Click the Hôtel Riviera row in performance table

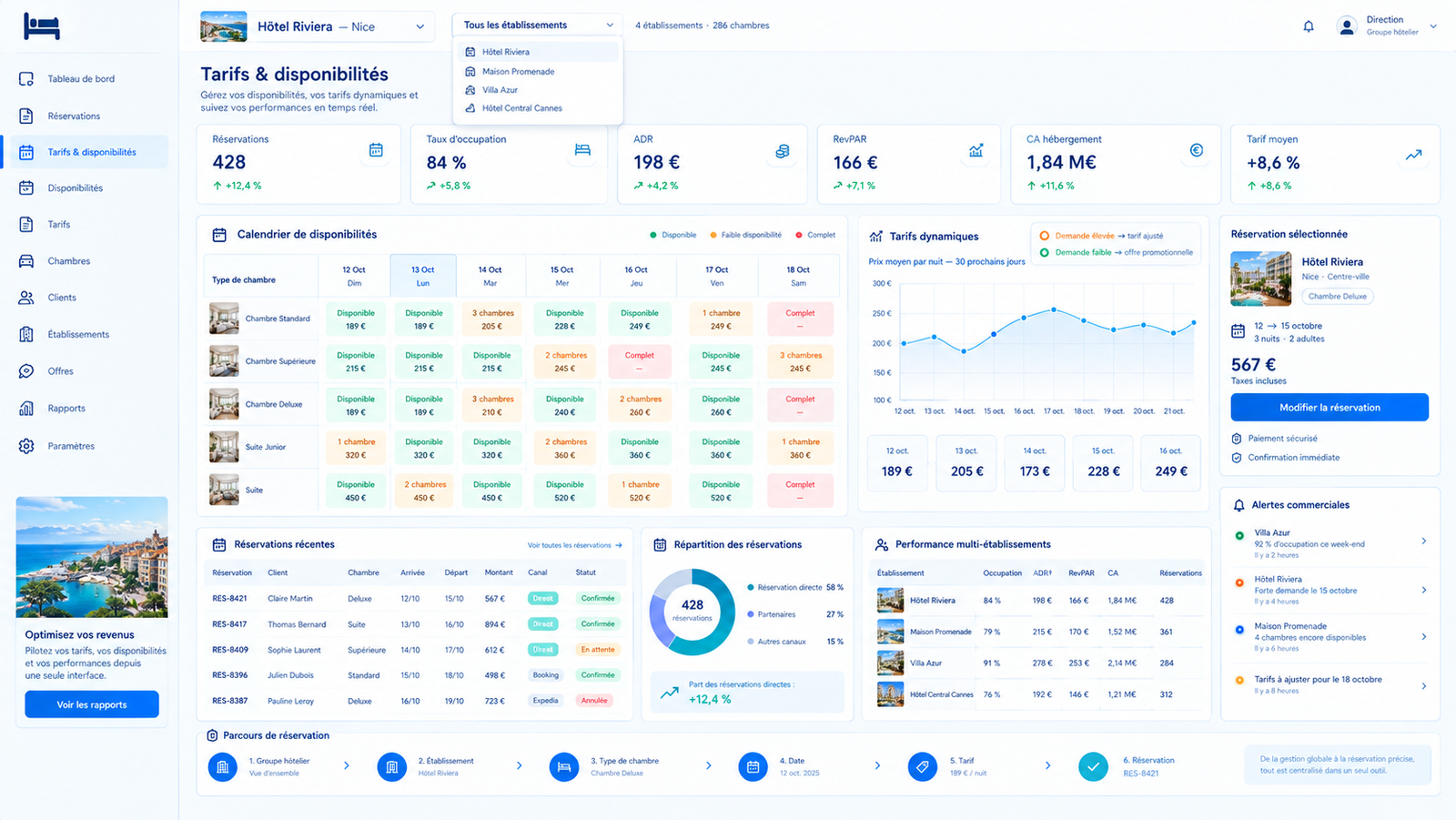tap(1038, 601)
